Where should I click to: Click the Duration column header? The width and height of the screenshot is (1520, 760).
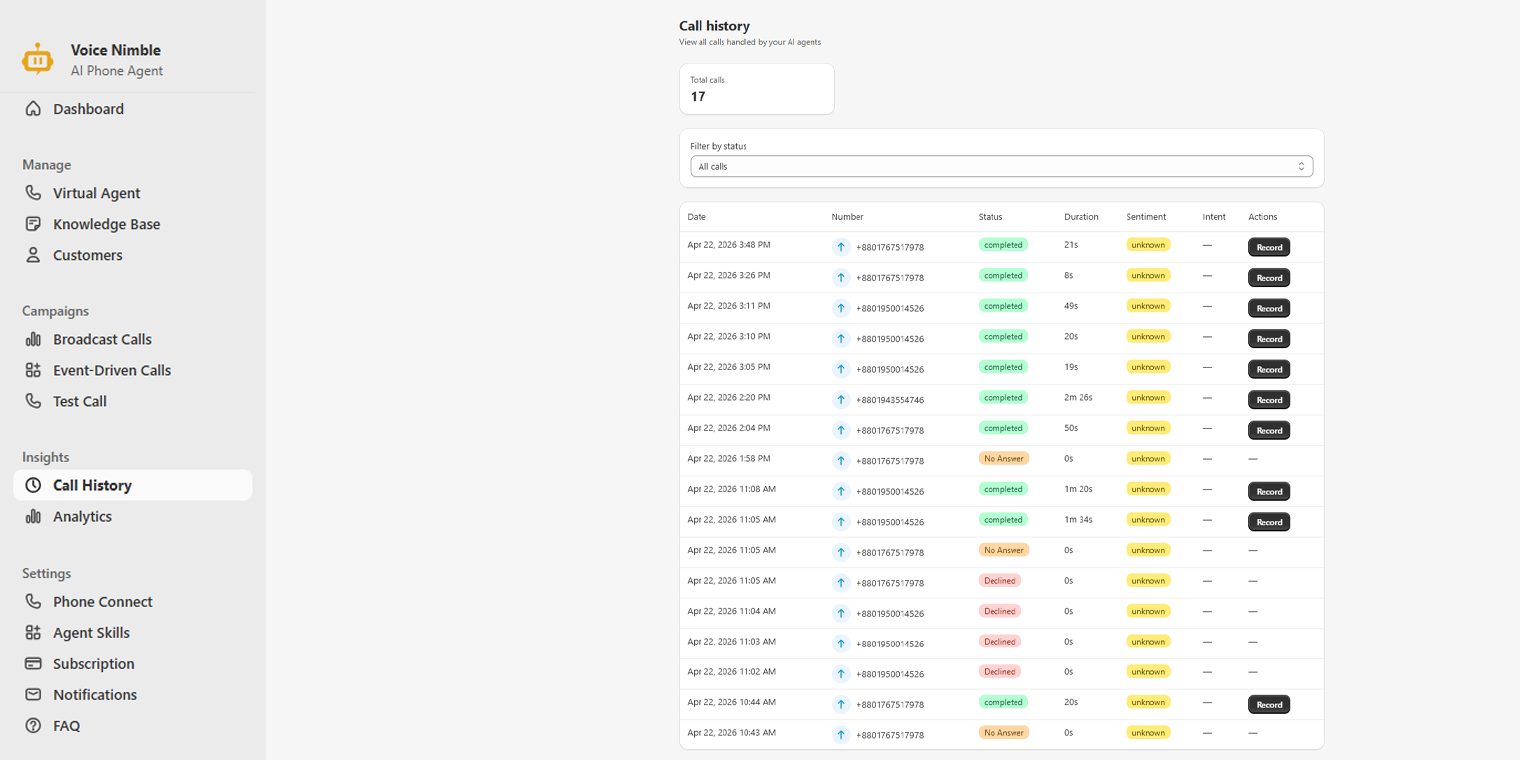1081,217
